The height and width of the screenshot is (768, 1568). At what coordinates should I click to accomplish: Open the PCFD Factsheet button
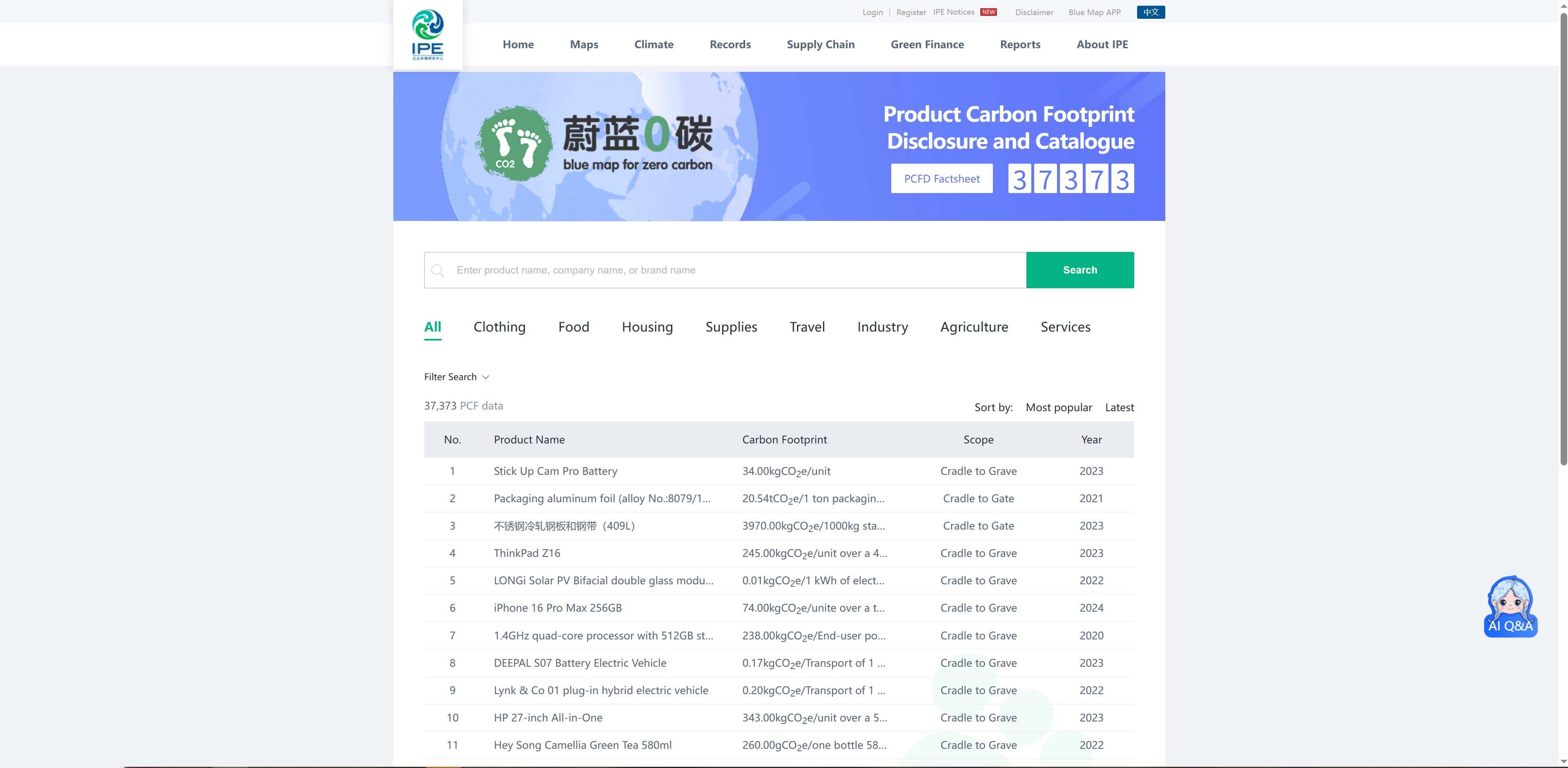click(941, 178)
